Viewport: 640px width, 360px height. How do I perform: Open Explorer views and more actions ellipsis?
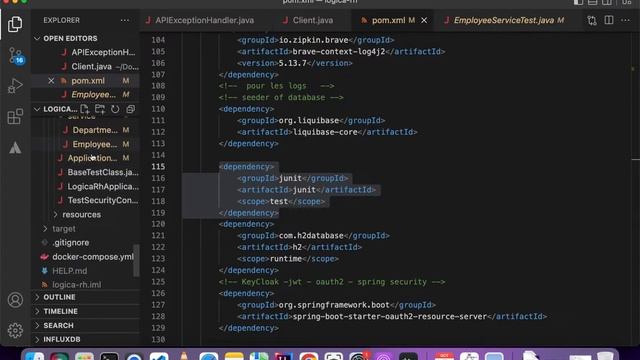(x=125, y=20)
